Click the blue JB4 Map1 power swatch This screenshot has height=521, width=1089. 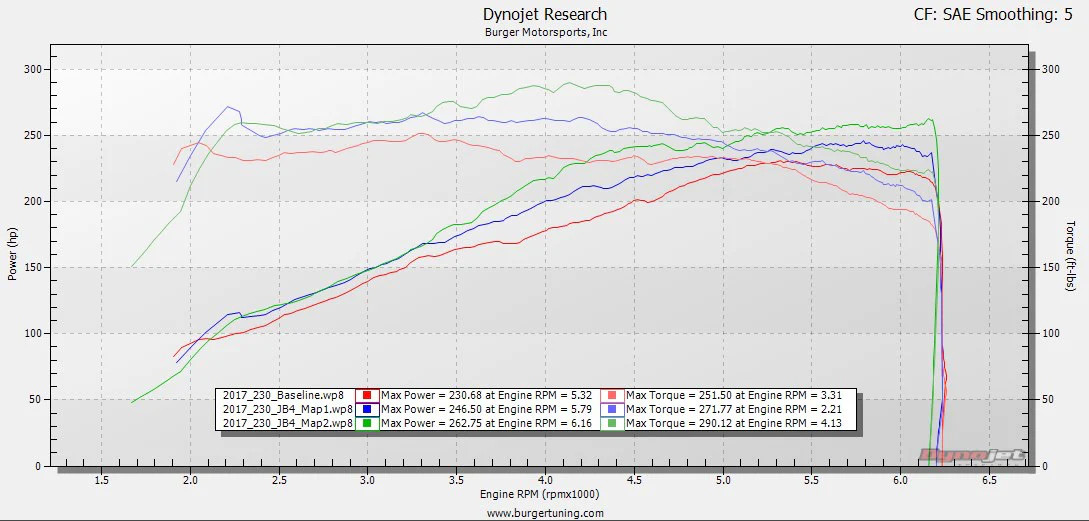click(368, 409)
